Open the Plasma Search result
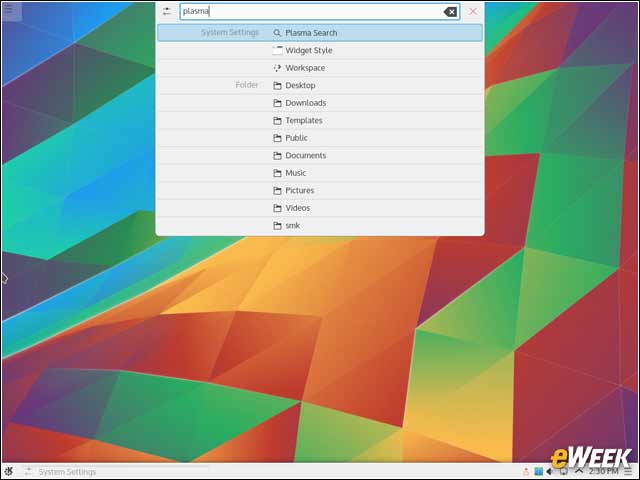The image size is (640, 480). tap(320, 33)
